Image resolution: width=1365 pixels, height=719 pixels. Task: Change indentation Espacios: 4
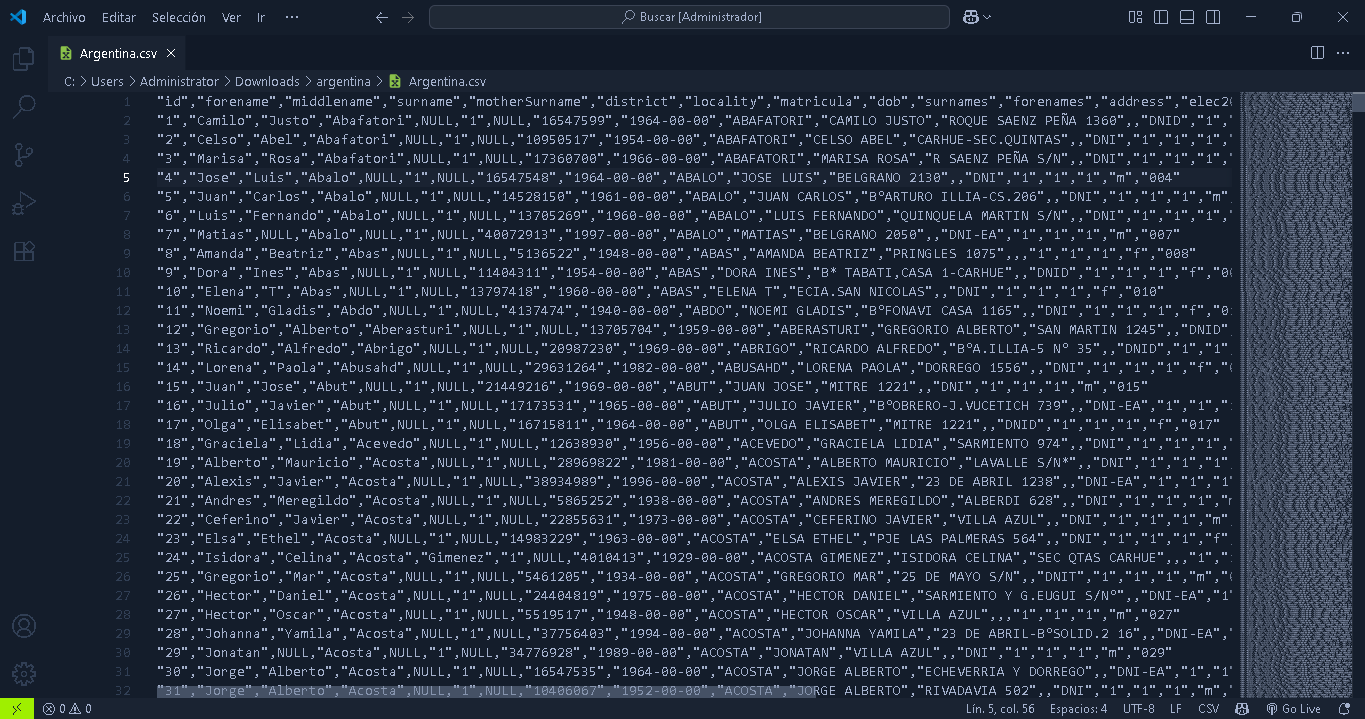click(x=1078, y=709)
